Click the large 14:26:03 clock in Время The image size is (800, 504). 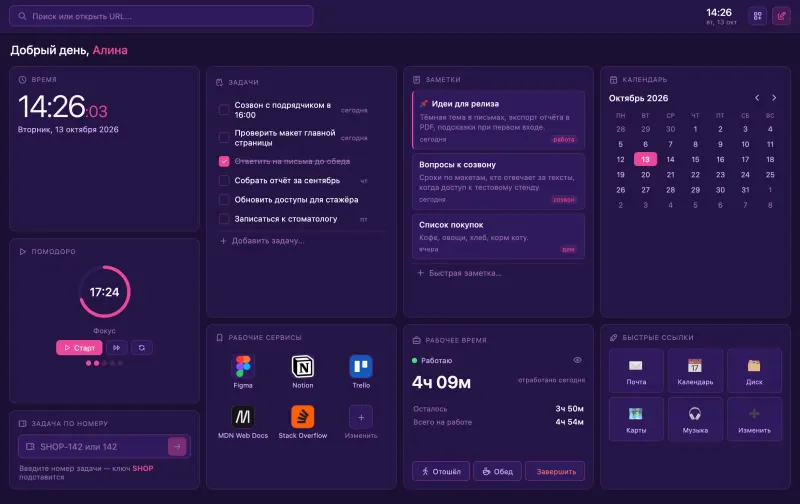pos(63,107)
